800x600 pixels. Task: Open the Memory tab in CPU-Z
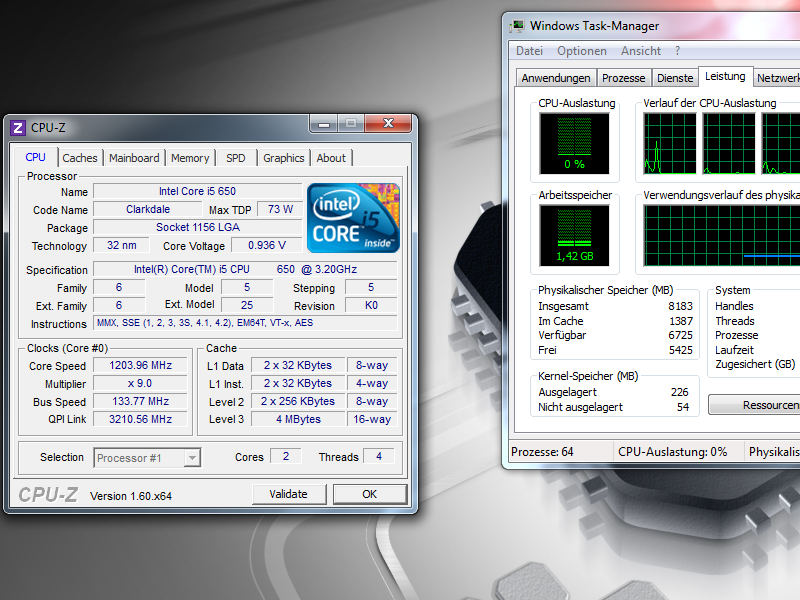pyautogui.click(x=190, y=158)
